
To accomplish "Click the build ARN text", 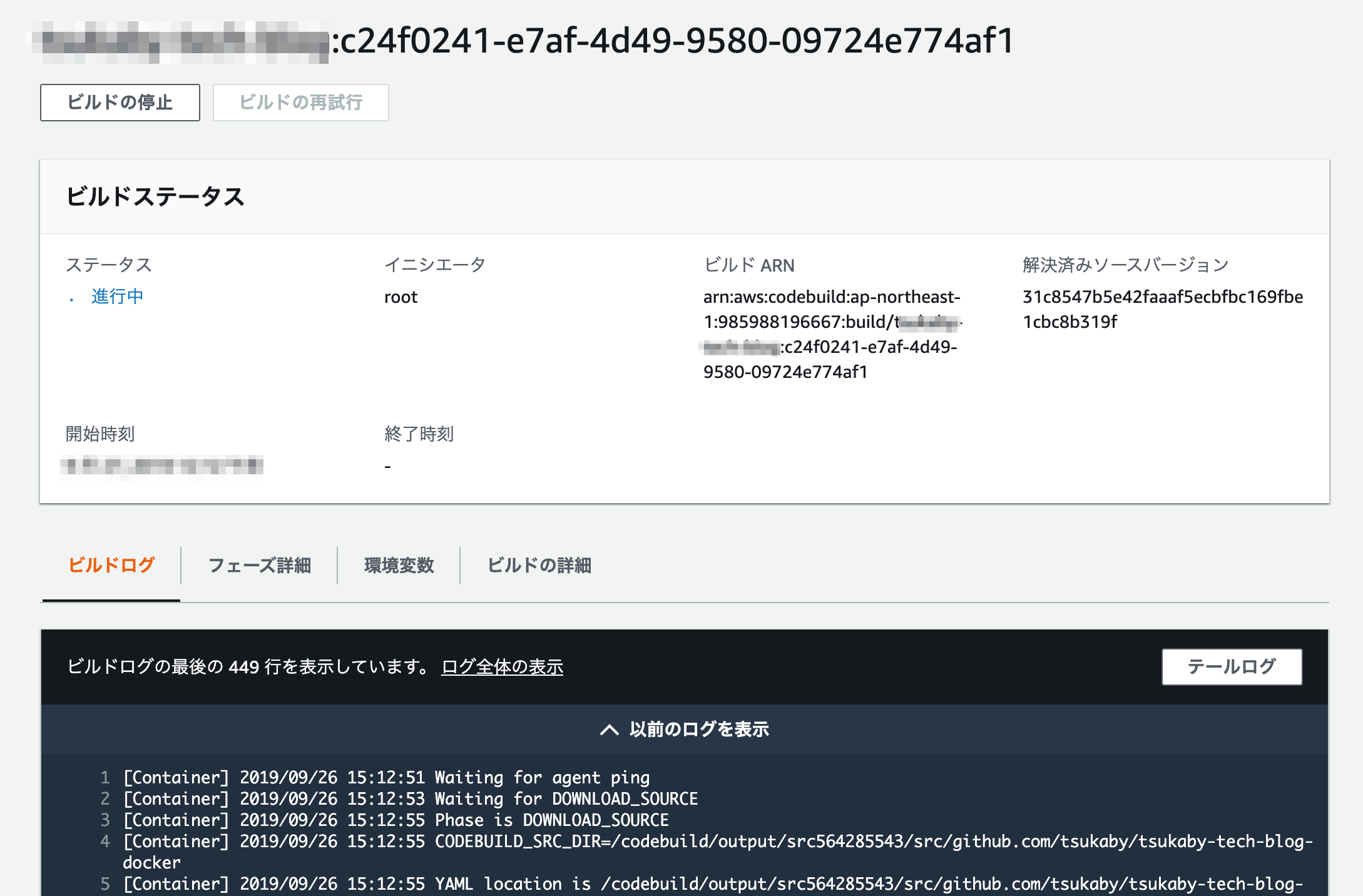I will coord(831,334).
